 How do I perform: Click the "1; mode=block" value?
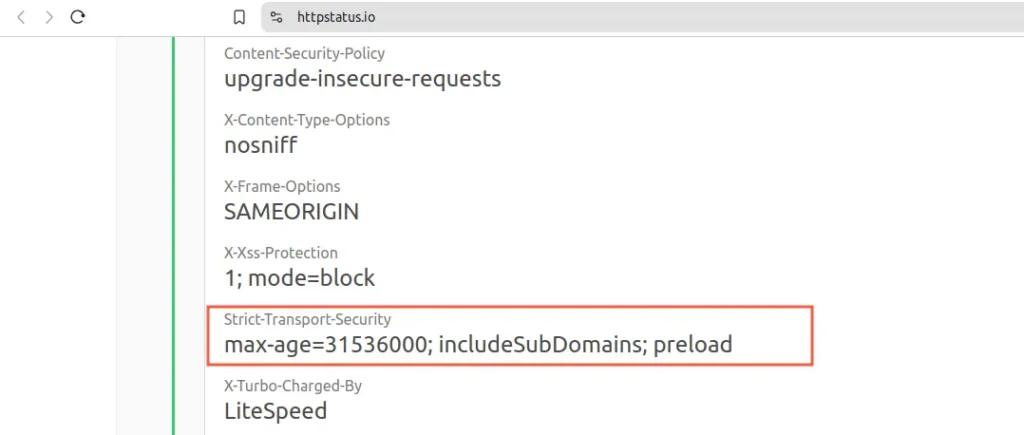pos(300,278)
